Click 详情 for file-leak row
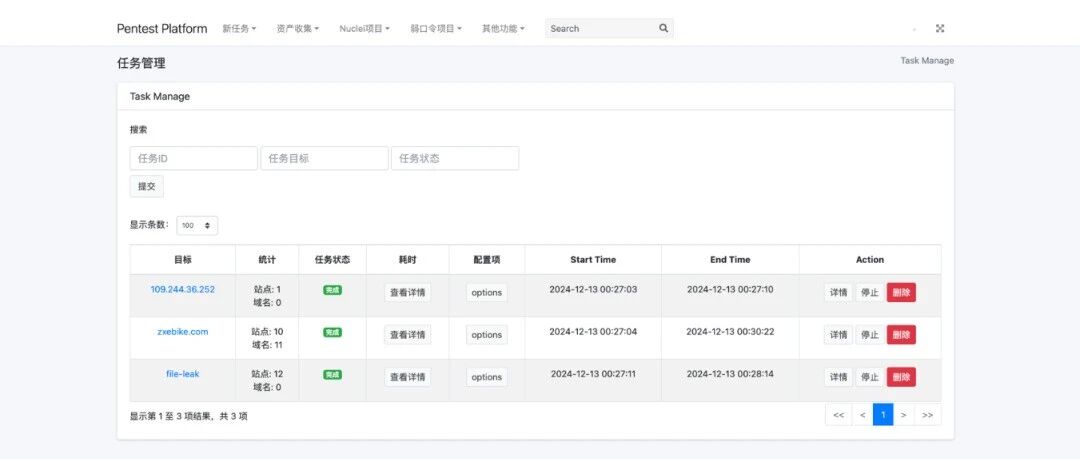 (838, 377)
